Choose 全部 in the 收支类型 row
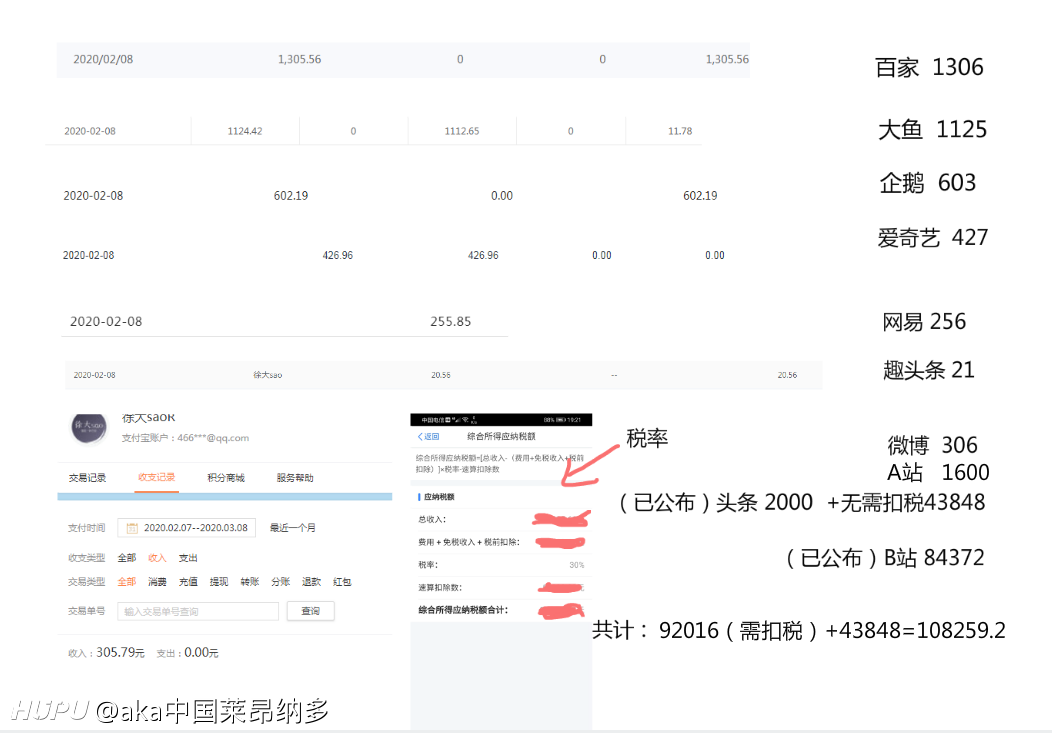This screenshot has height=733, width=1052. (x=127, y=558)
